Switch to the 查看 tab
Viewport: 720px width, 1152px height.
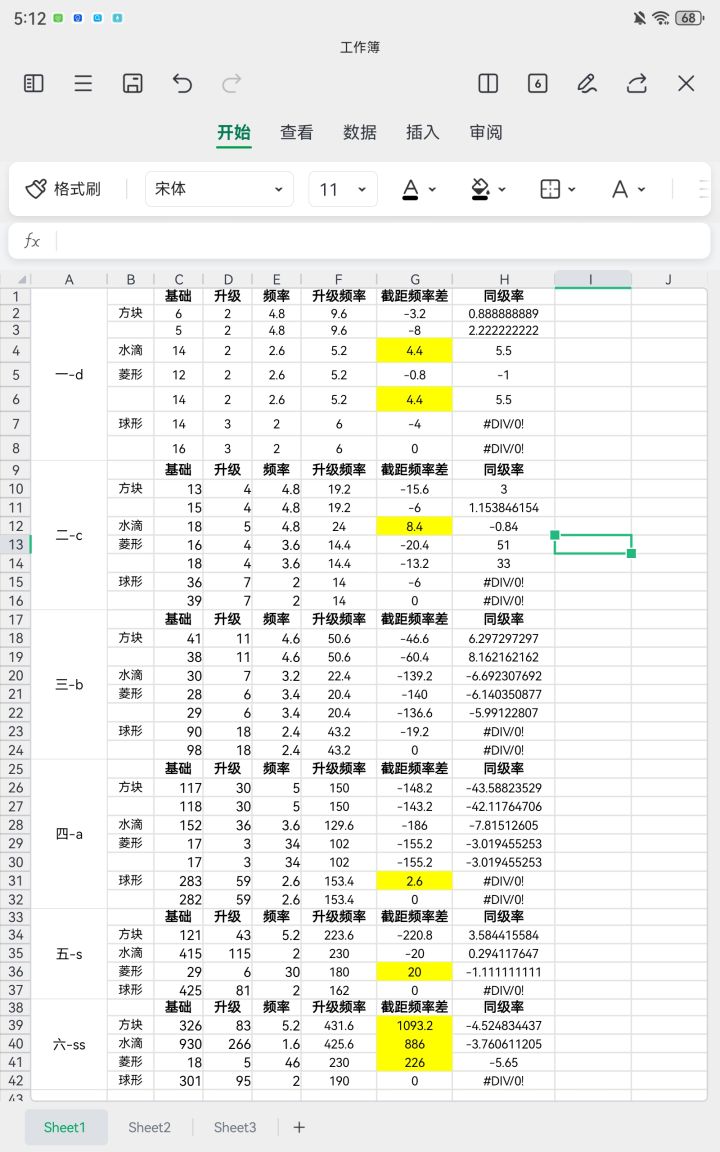click(297, 132)
